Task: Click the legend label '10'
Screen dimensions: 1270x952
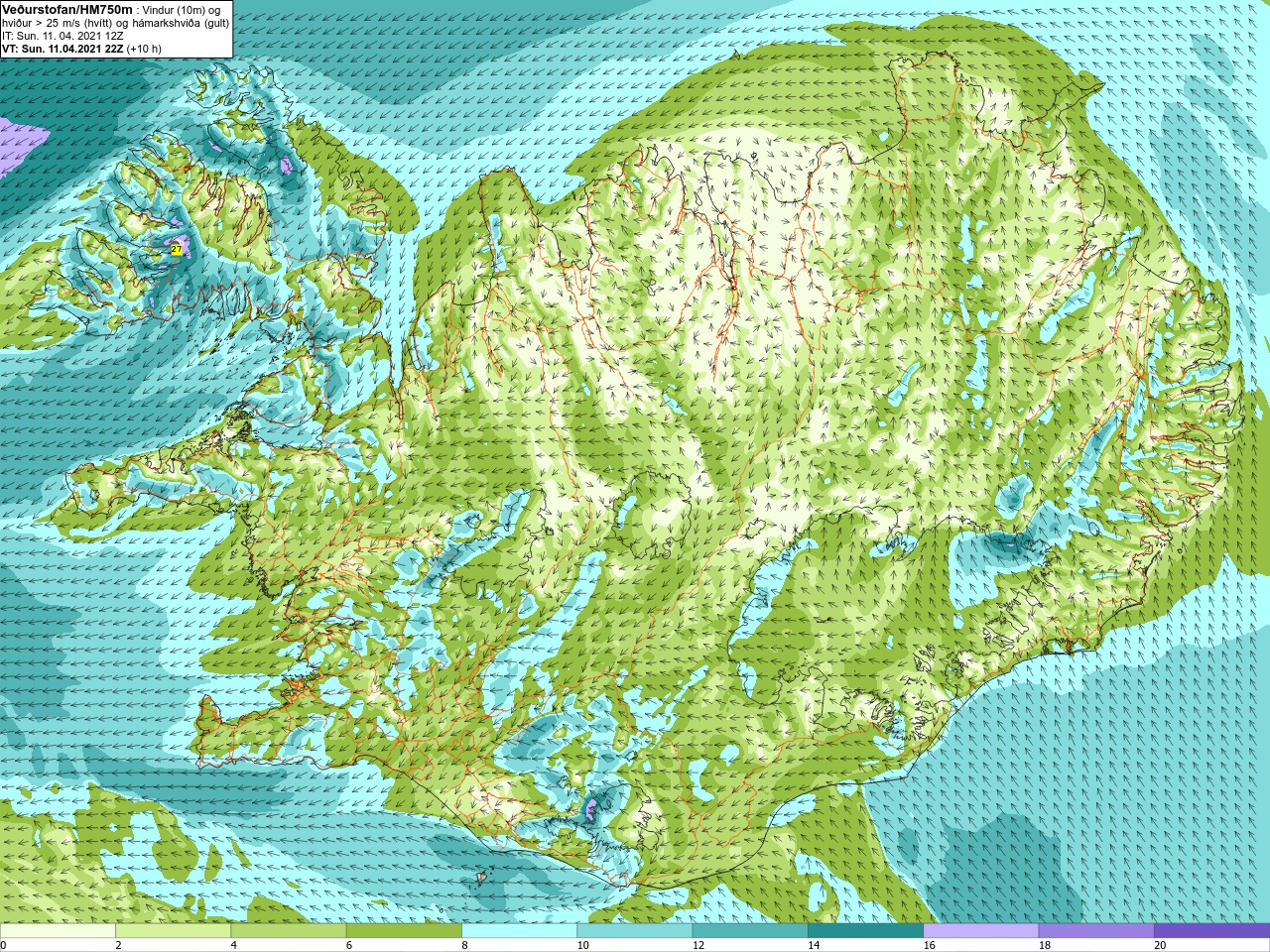Action: (x=582, y=945)
